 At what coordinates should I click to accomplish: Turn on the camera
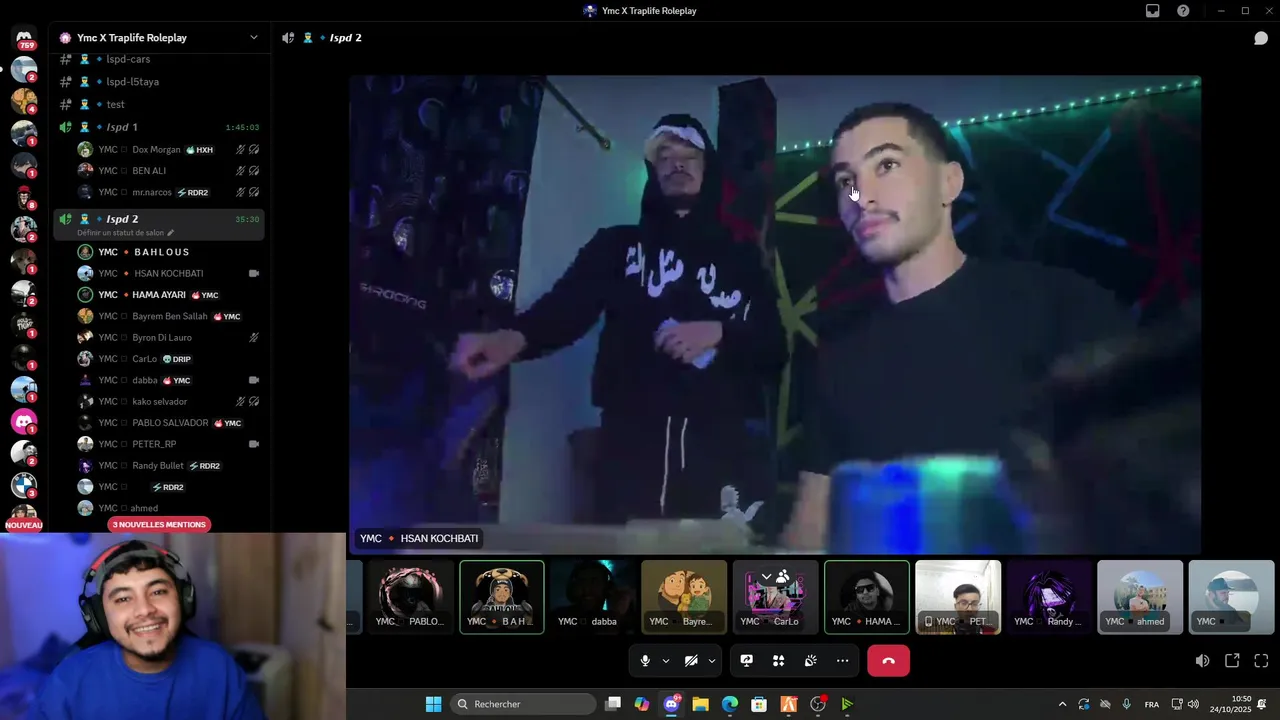pos(691,661)
